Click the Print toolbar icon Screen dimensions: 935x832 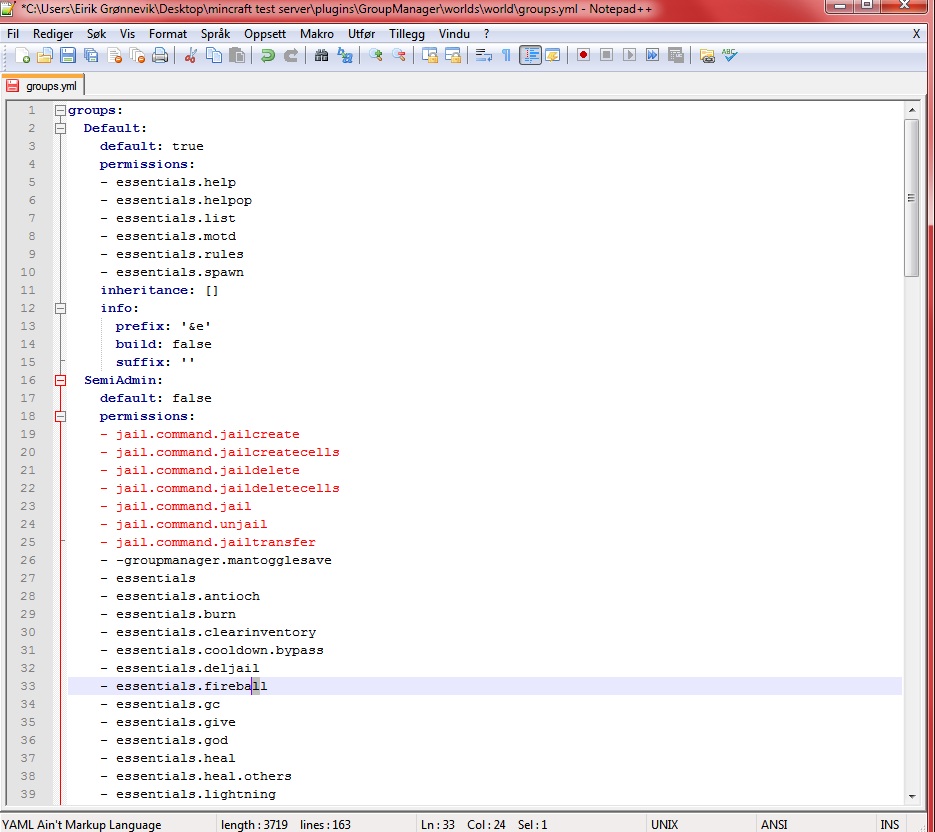(x=160, y=56)
